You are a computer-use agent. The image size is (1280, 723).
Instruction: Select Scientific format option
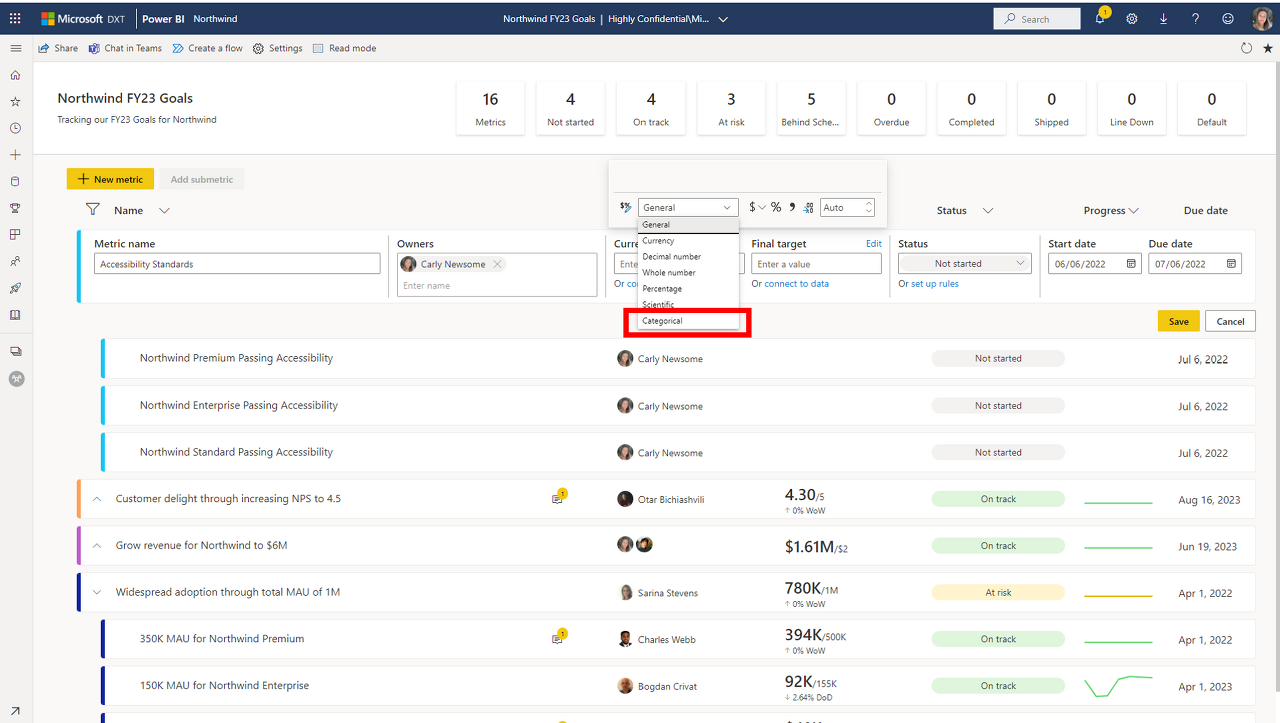click(x=688, y=305)
